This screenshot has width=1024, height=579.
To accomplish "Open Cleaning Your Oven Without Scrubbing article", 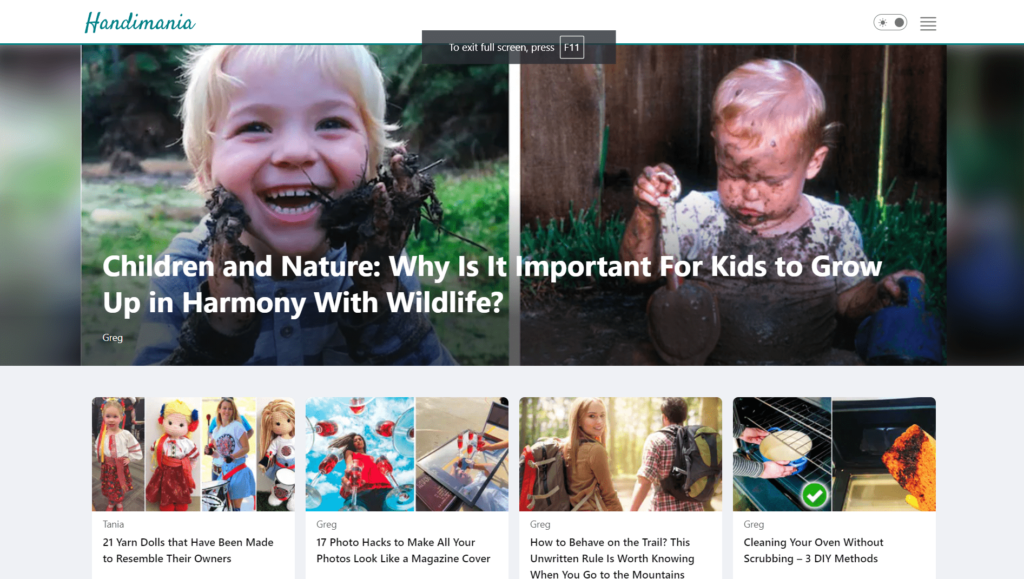I will (x=813, y=550).
